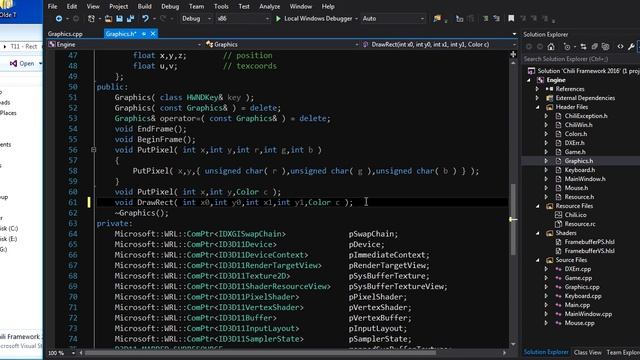
Task: Click the Home icon in Solution Explorer
Action: point(551,47)
